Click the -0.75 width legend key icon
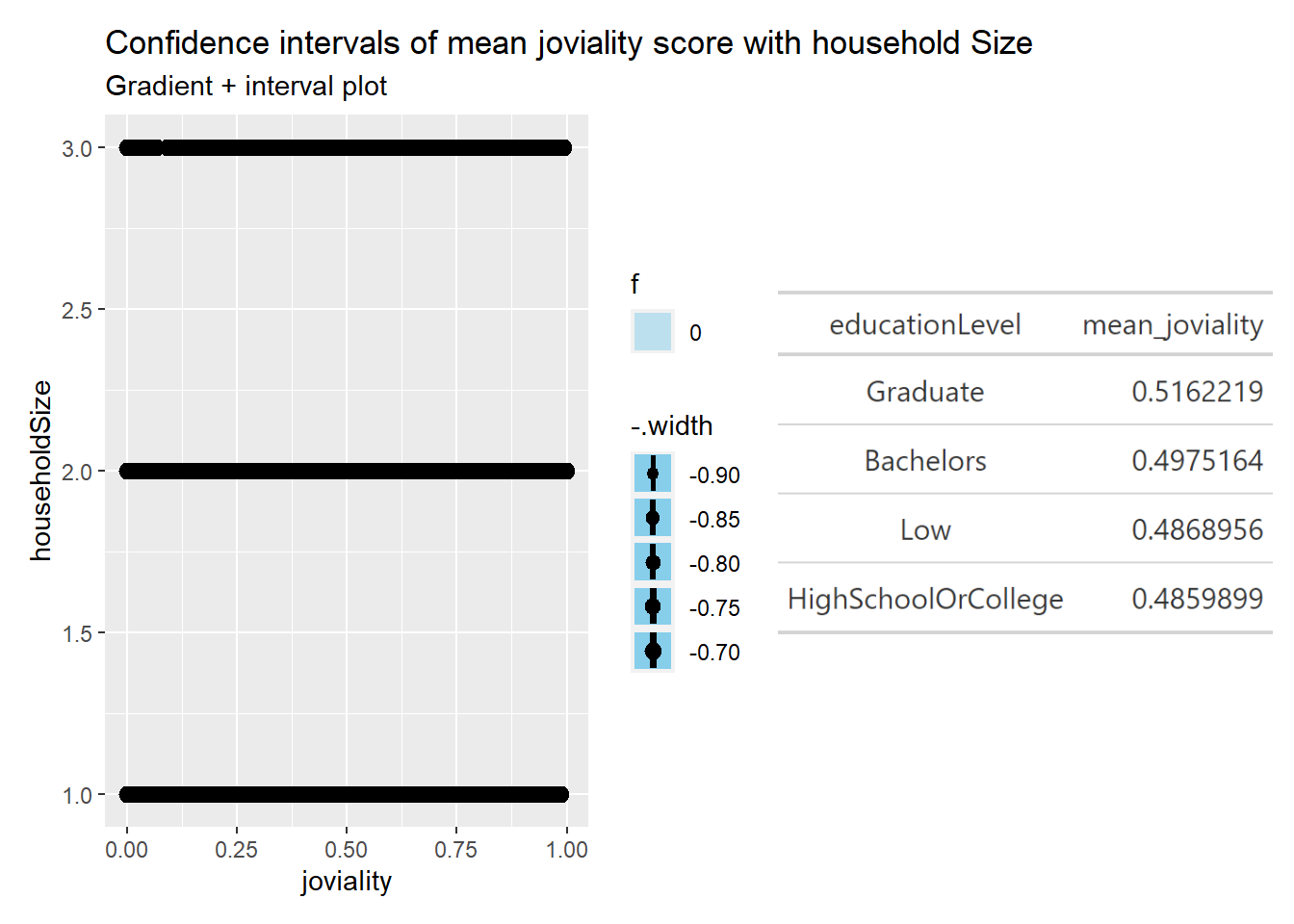 (x=653, y=607)
